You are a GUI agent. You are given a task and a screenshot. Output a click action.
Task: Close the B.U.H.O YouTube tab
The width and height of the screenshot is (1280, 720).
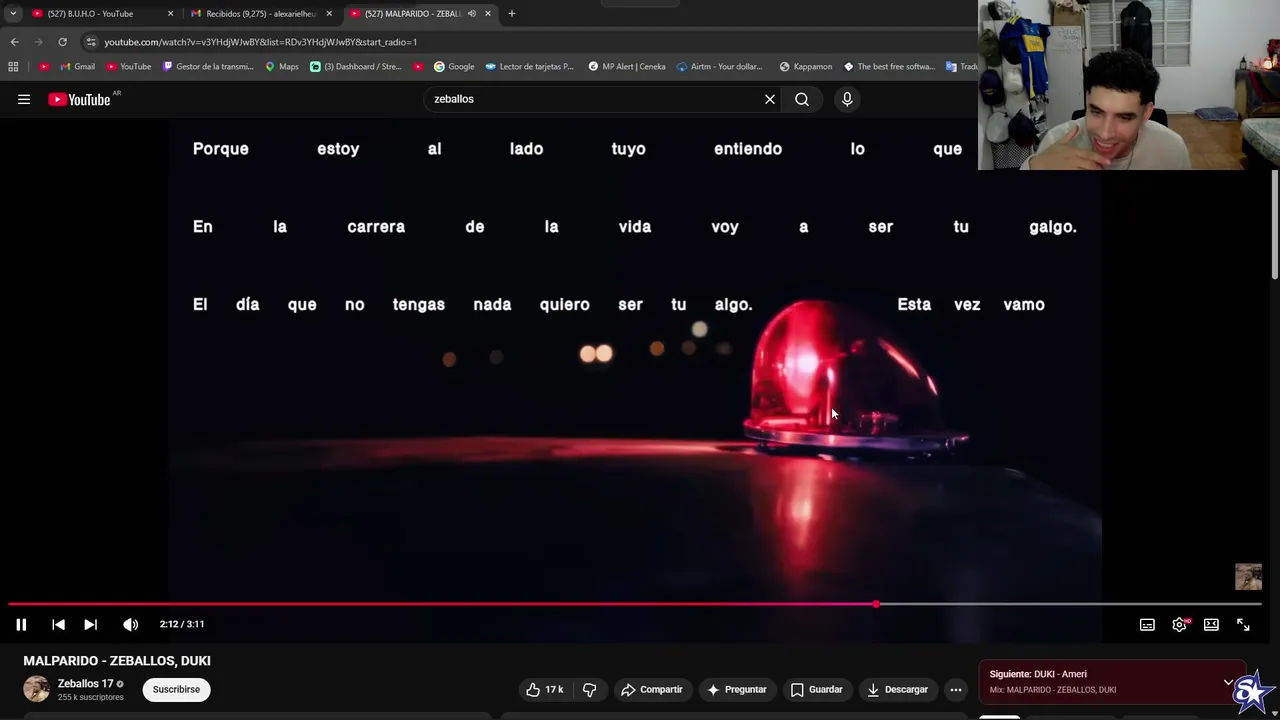pos(170,14)
